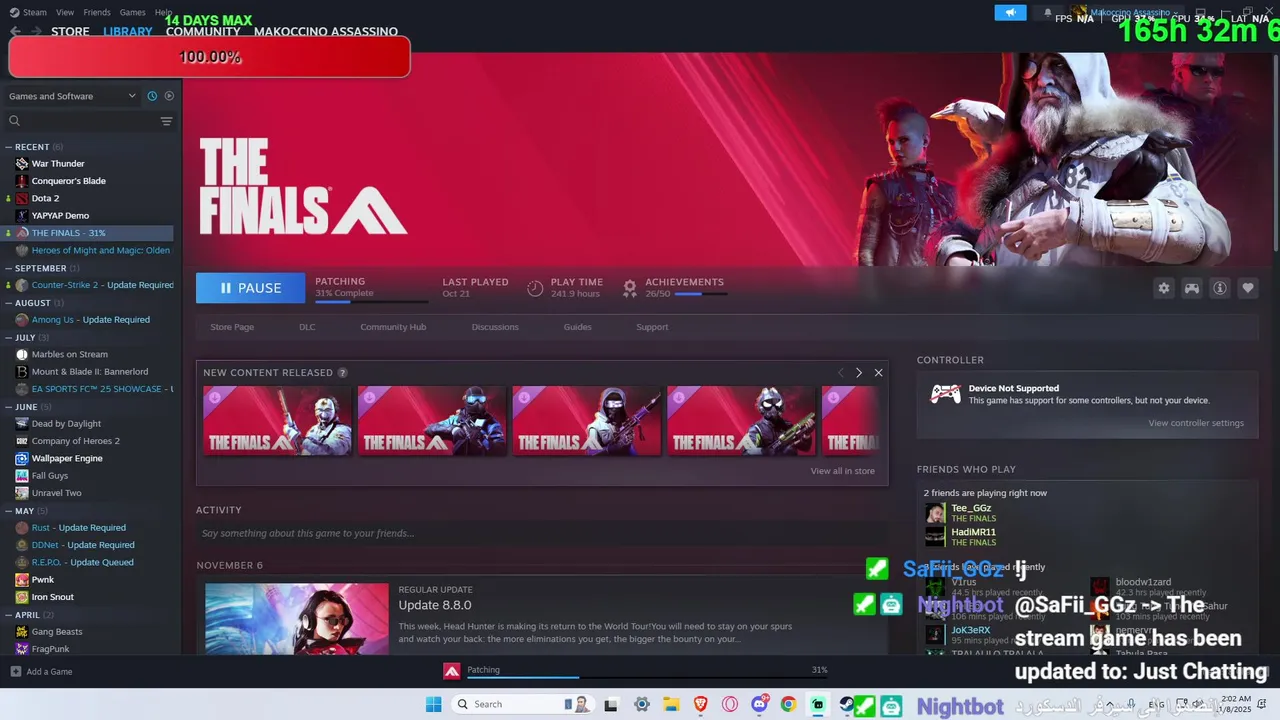Go to LIBRARY tab
Image resolution: width=1280 pixels, height=720 pixels.
click(128, 32)
